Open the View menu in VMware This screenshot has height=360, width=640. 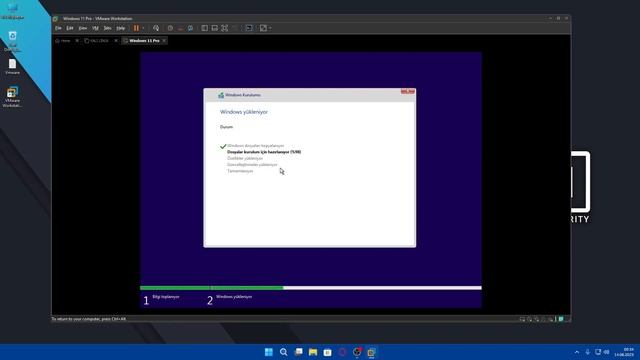[x=83, y=28]
